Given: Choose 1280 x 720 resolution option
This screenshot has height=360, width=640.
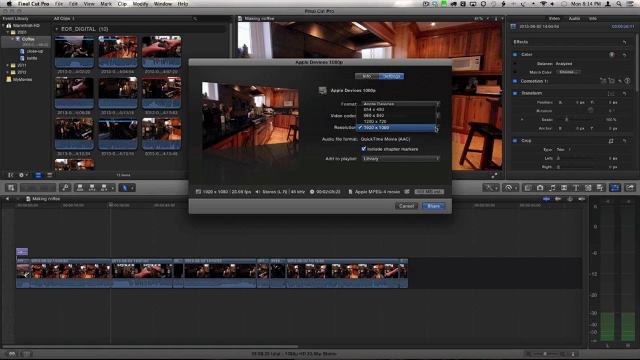Looking at the screenshot, I should [x=396, y=122].
